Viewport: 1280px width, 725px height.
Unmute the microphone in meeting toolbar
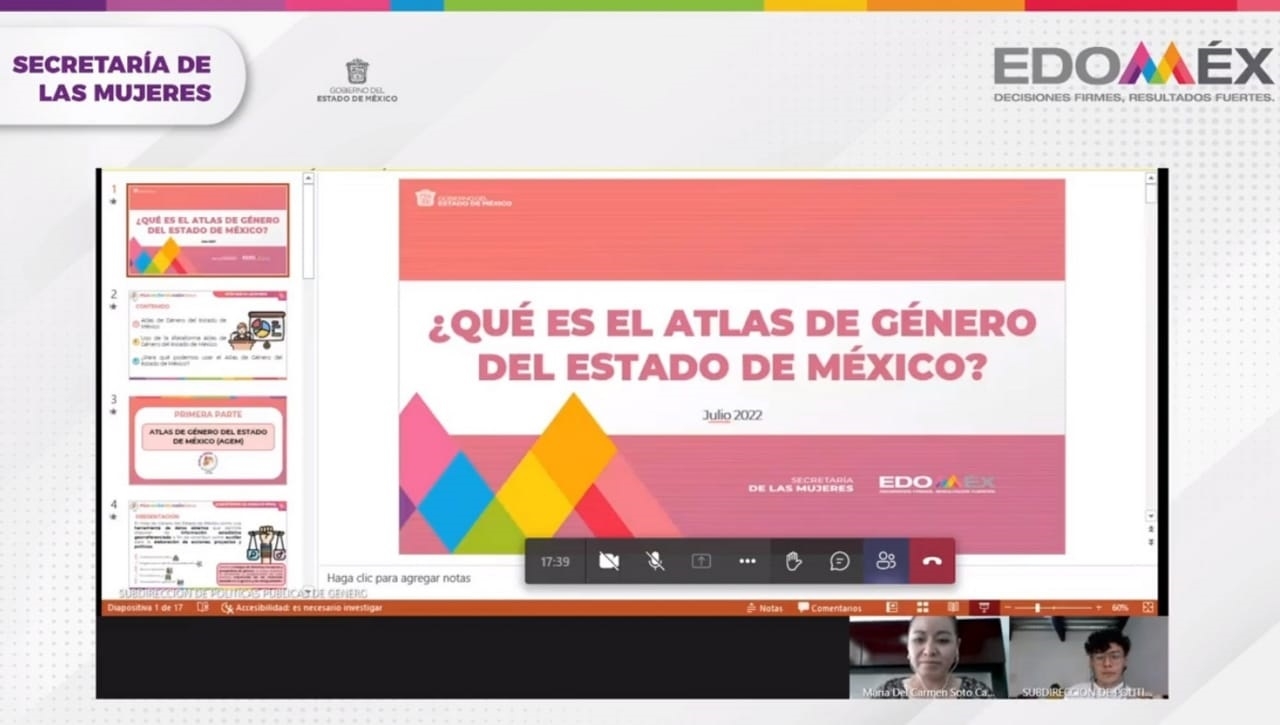pyautogui.click(x=655, y=561)
